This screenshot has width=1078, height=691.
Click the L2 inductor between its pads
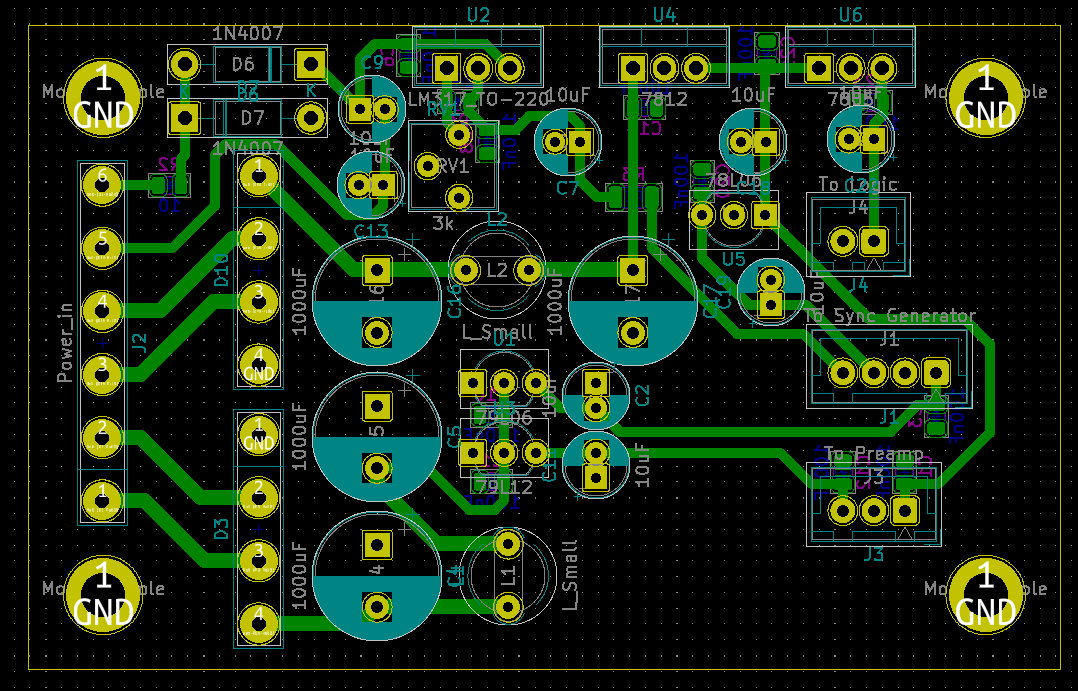(x=497, y=270)
